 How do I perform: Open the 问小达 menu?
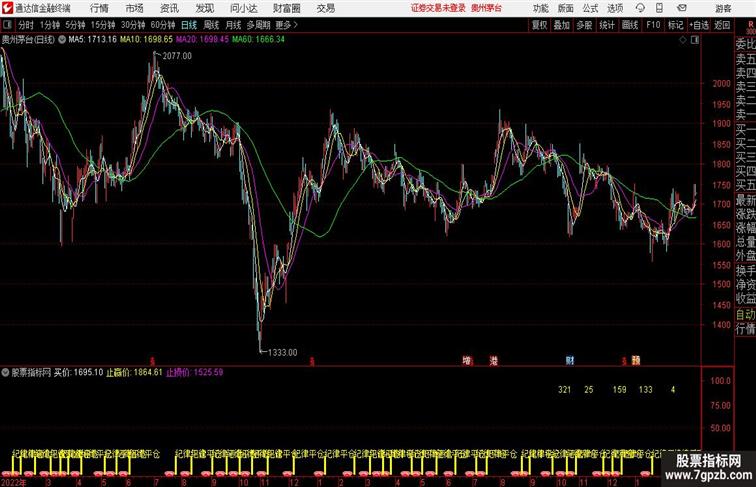tap(243, 8)
